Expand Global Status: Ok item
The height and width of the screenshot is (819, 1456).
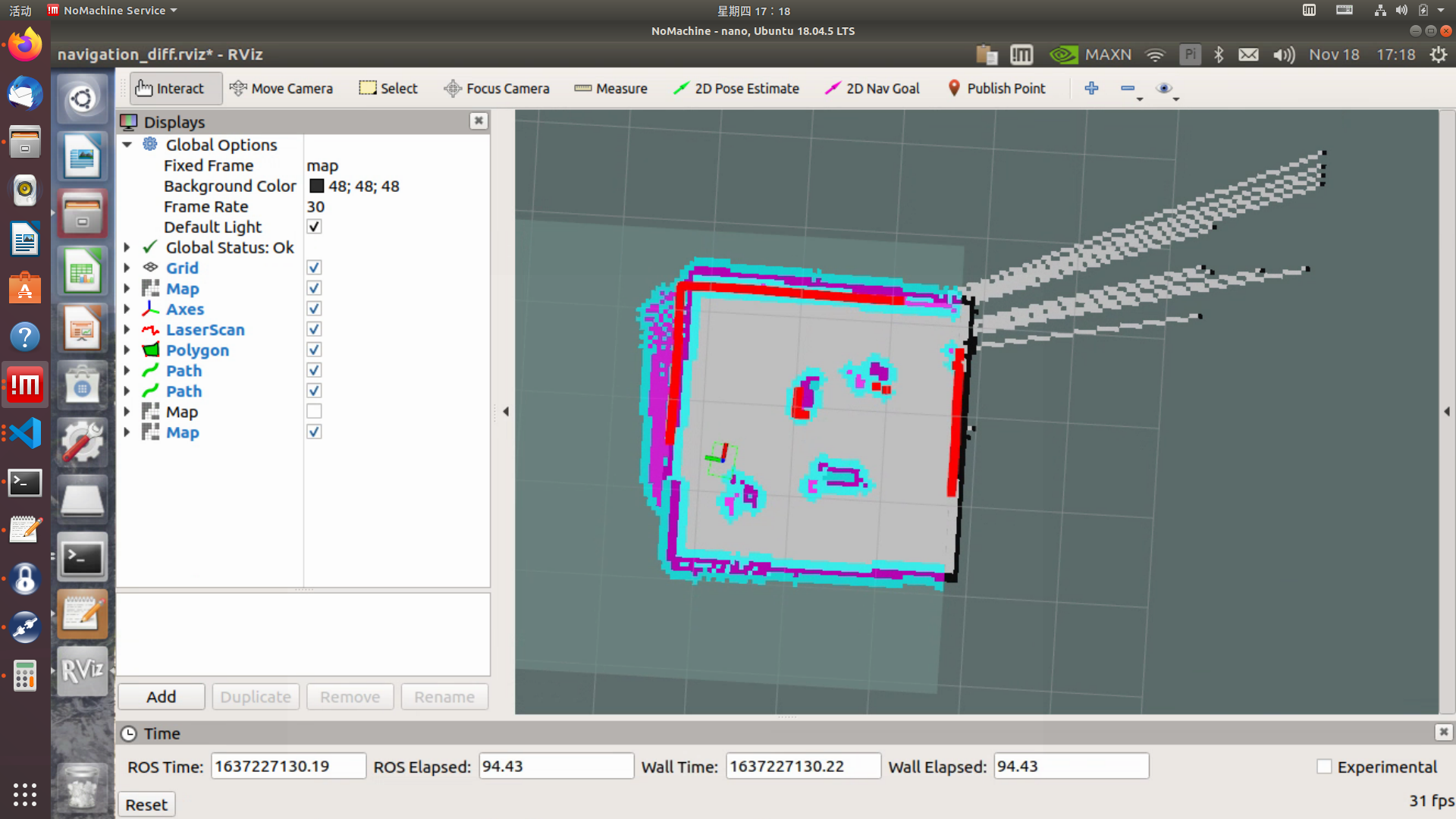click(x=127, y=247)
